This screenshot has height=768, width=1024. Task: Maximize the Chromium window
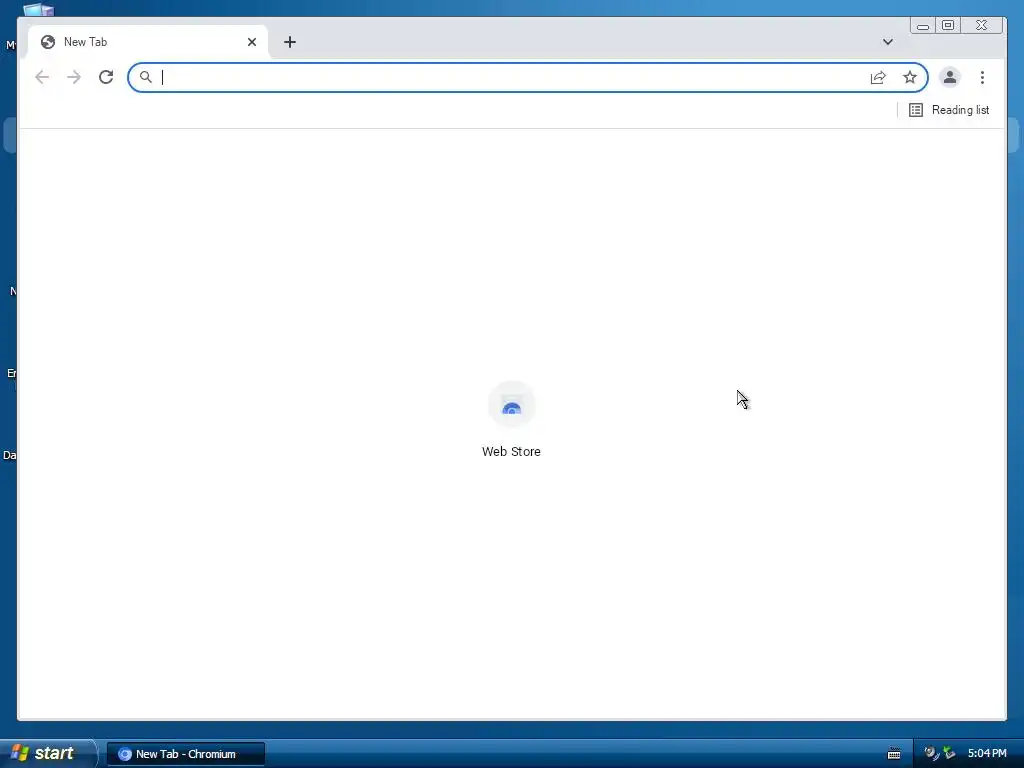click(948, 25)
